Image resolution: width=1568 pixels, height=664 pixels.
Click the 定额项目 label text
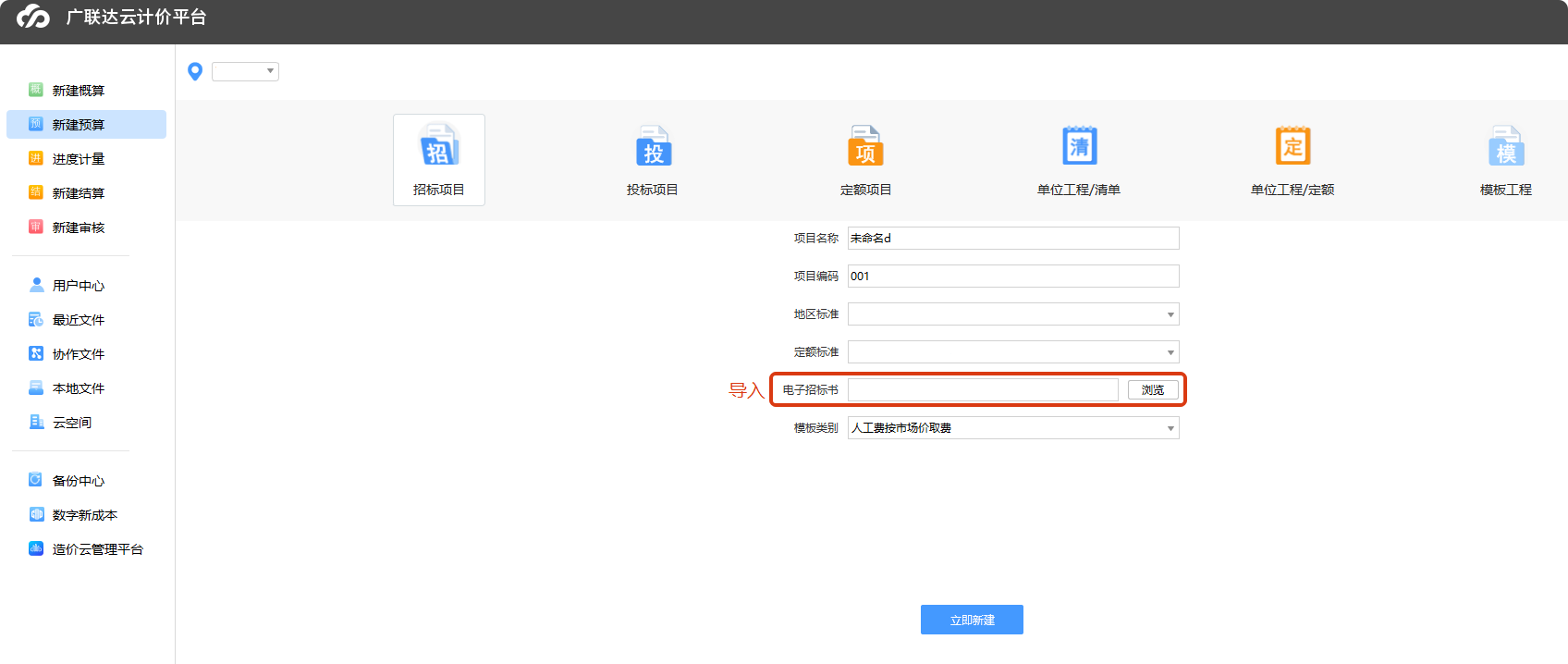coord(866,190)
